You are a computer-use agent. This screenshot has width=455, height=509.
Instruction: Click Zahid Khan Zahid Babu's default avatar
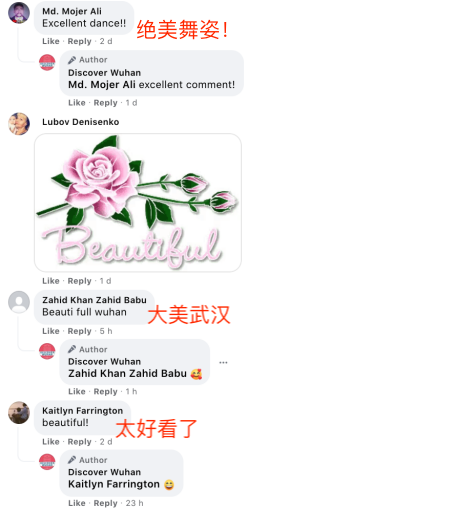pyautogui.click(x=19, y=302)
